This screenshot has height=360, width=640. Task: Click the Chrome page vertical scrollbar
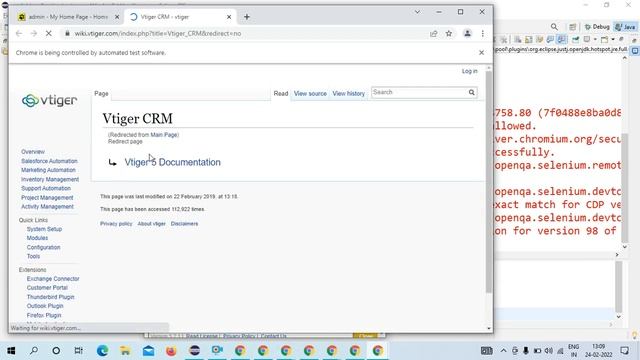[489, 183]
